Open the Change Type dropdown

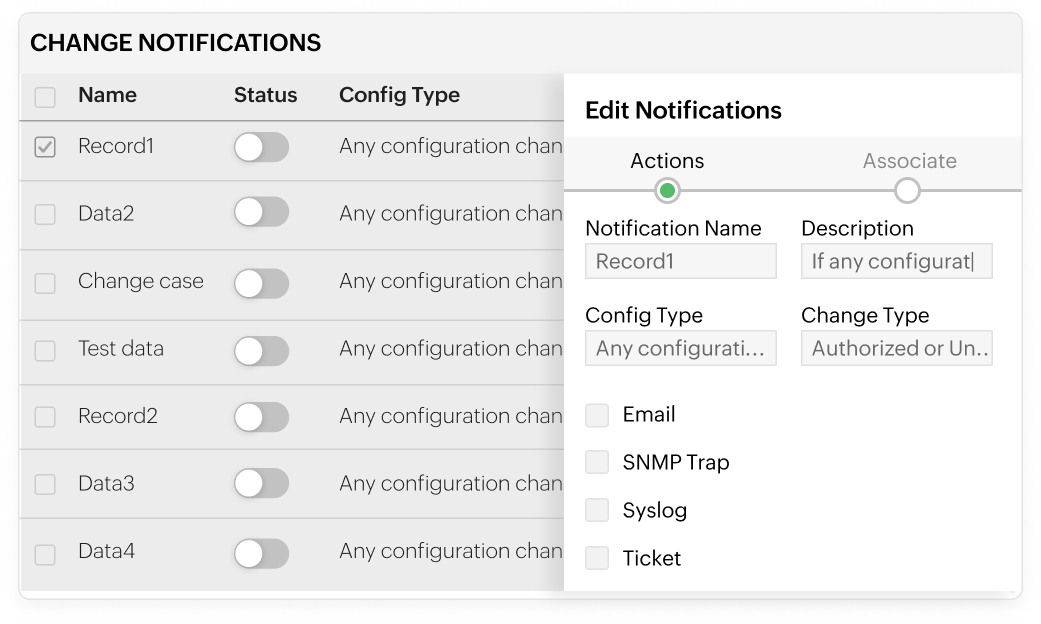click(896, 348)
